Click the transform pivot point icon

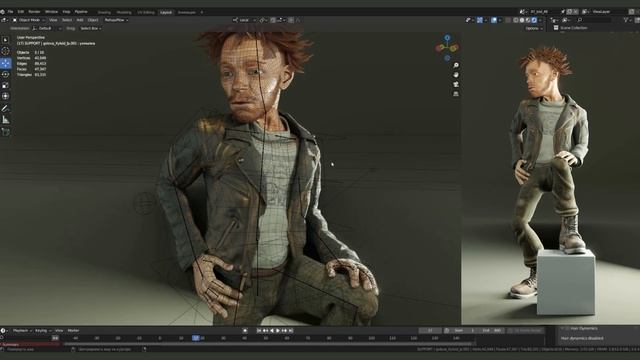tap(262, 20)
